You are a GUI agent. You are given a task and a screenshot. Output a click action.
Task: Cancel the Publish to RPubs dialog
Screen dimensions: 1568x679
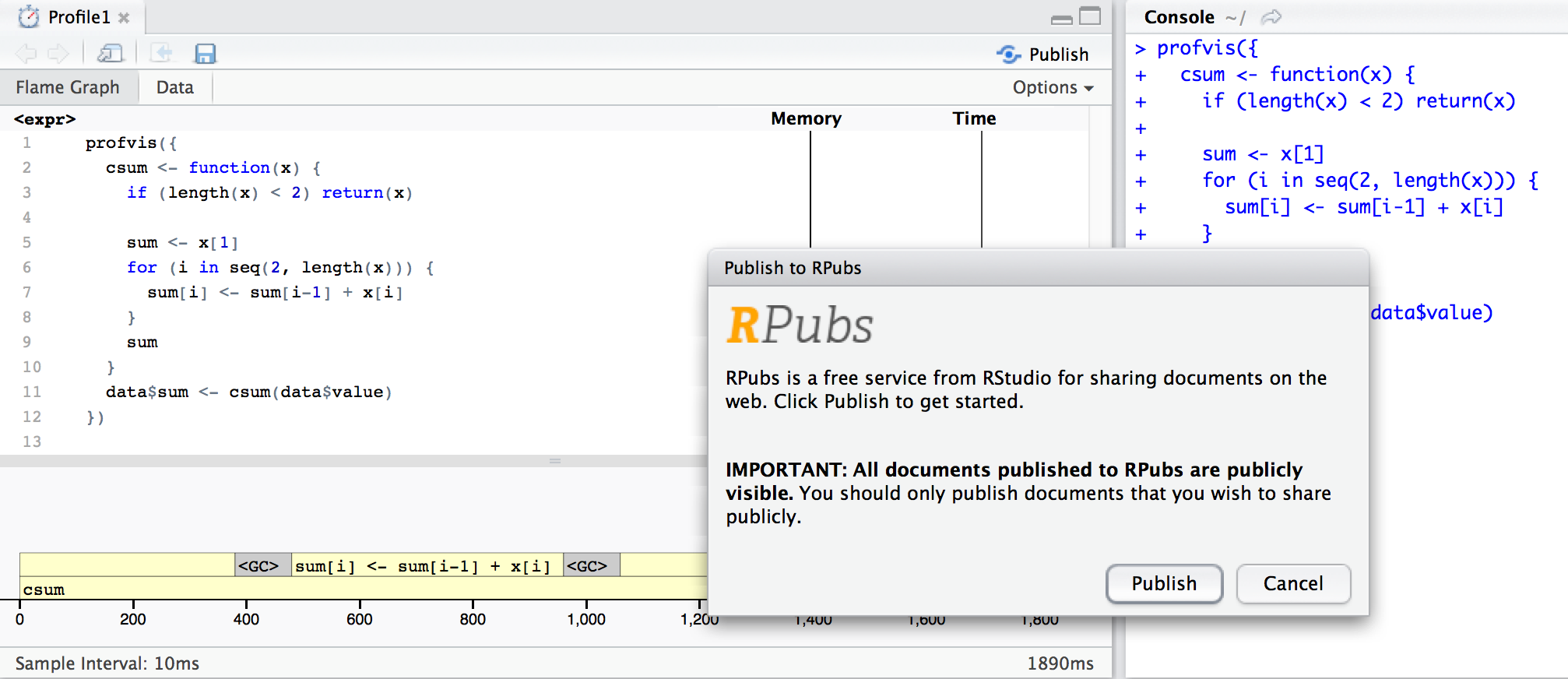(1293, 583)
